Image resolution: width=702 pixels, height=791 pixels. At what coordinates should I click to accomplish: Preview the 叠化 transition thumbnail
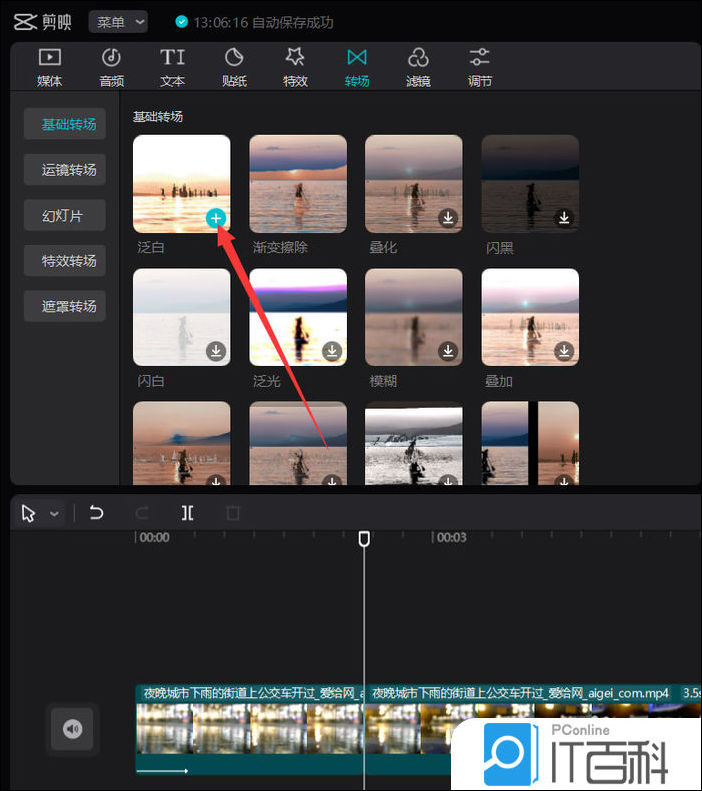tap(414, 184)
